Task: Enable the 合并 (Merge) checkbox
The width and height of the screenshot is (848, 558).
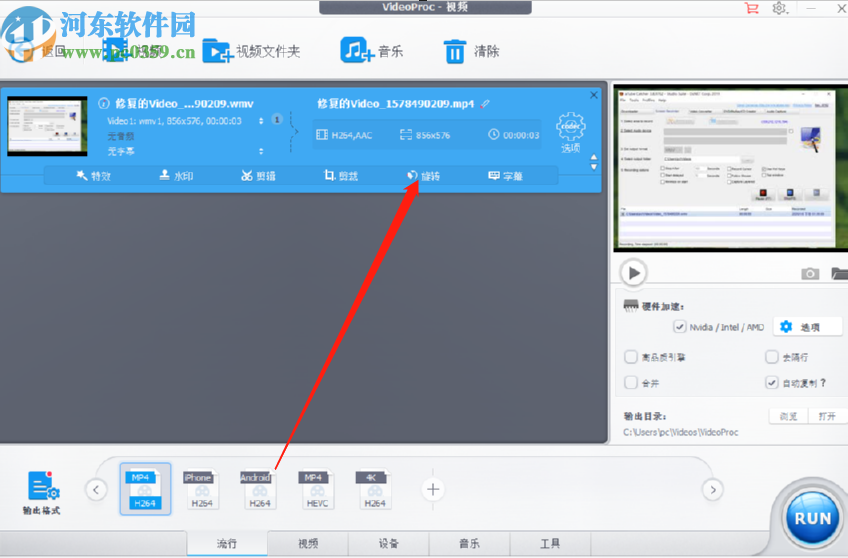Action: click(631, 382)
